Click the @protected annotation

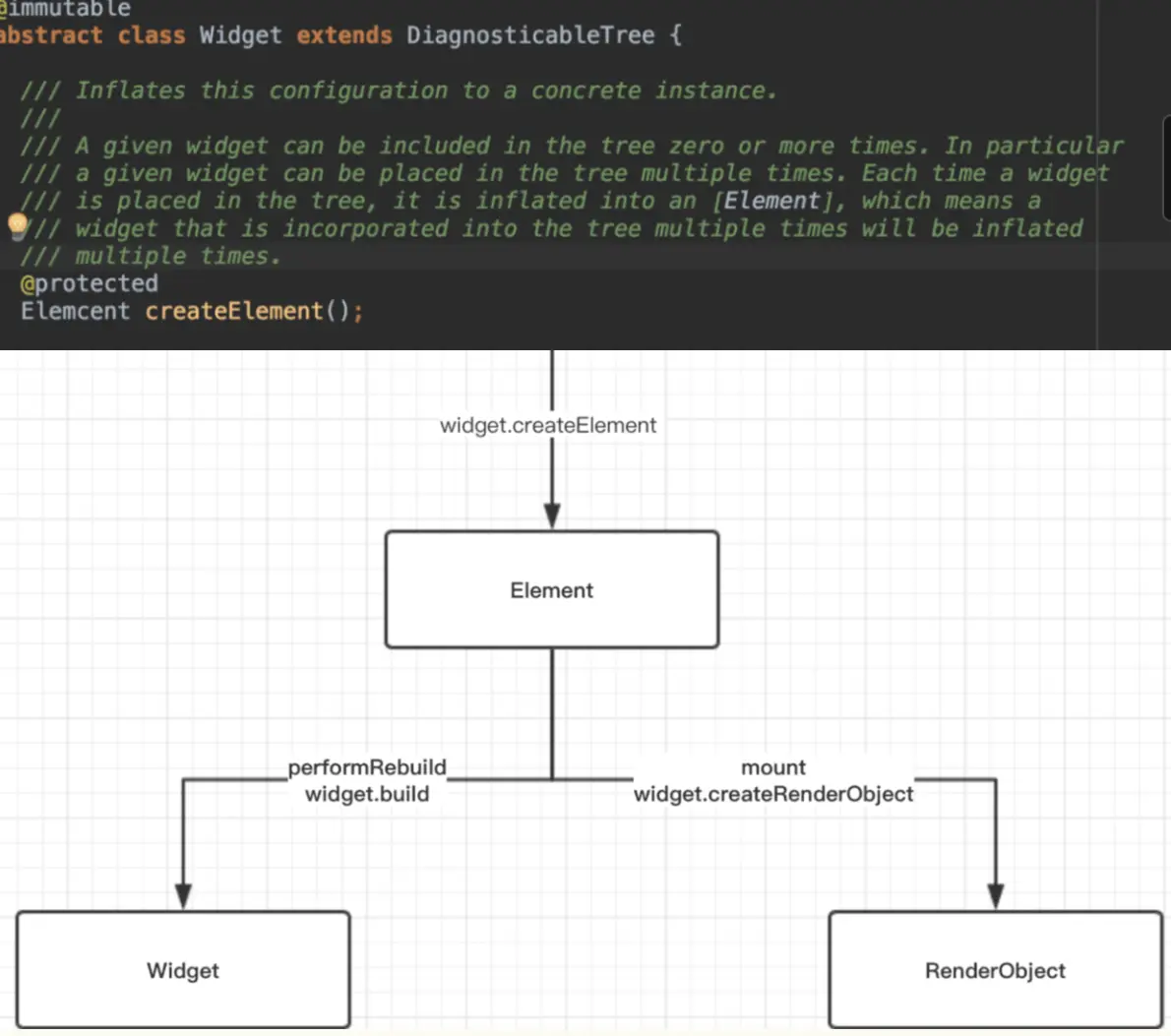coord(89,283)
